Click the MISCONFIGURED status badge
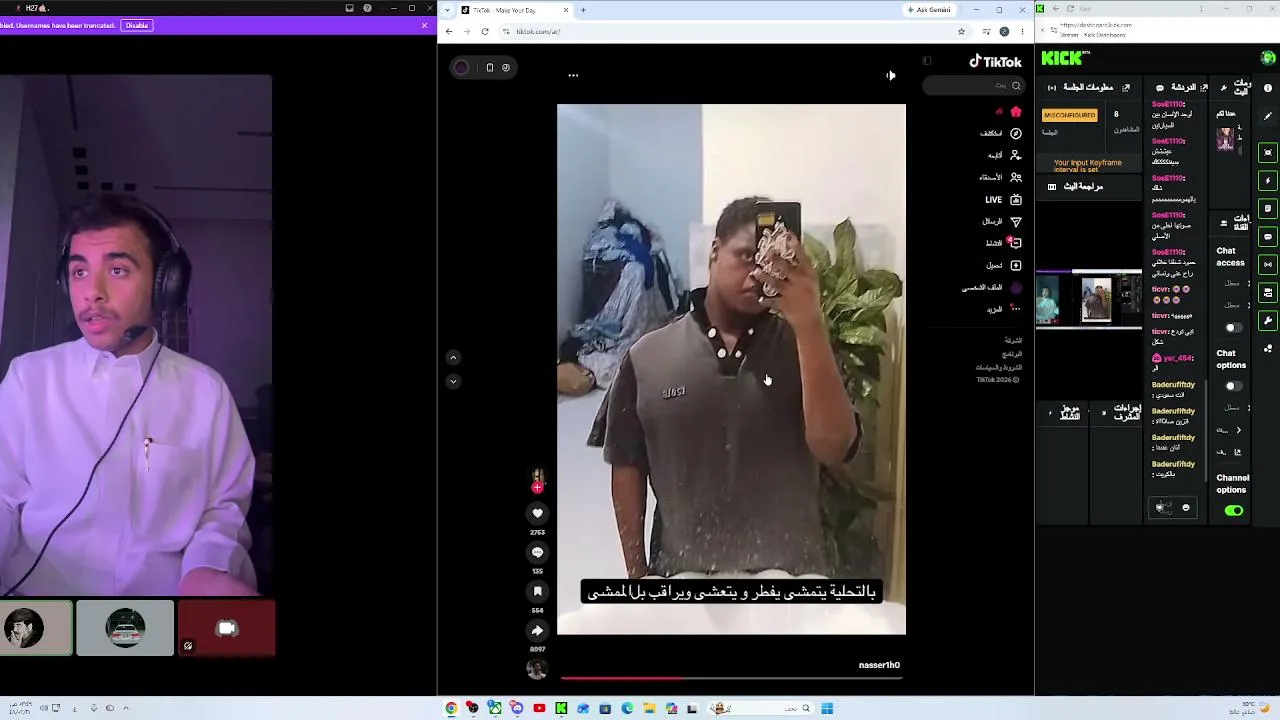Viewport: 1280px width, 720px height. pos(1069,115)
